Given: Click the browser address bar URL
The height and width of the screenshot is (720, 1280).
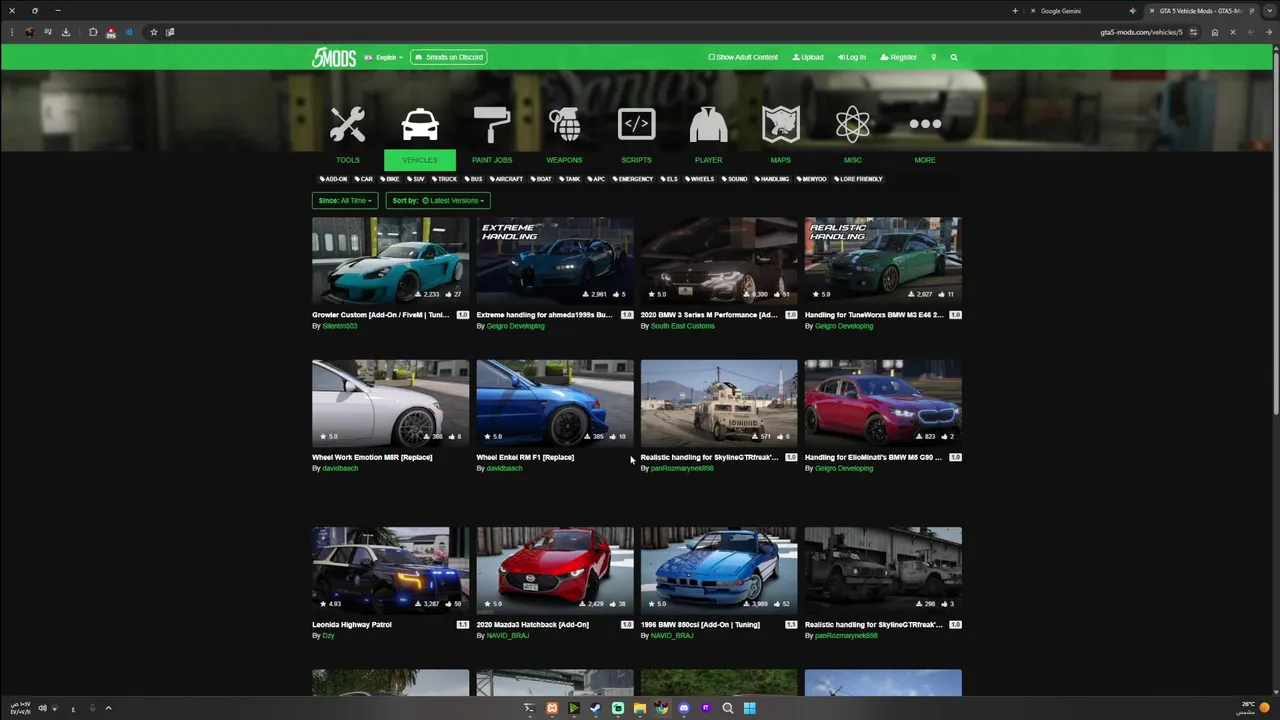Looking at the screenshot, I should pyautogui.click(x=1141, y=32).
